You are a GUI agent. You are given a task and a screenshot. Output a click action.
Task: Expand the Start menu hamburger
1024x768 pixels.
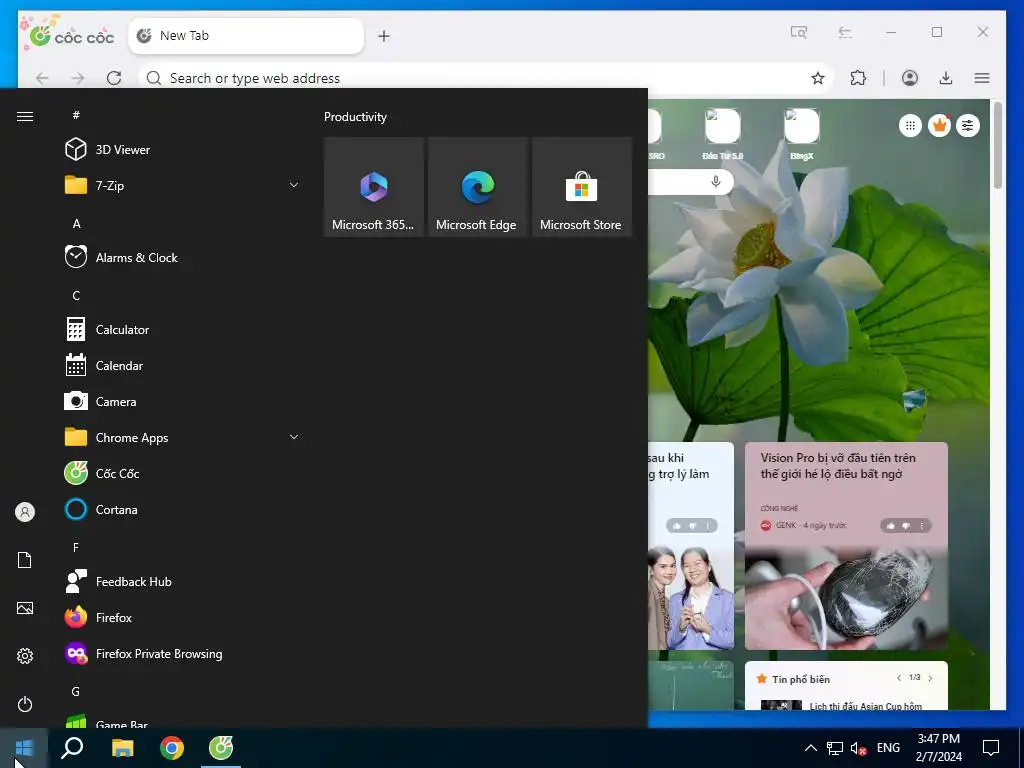coord(25,116)
